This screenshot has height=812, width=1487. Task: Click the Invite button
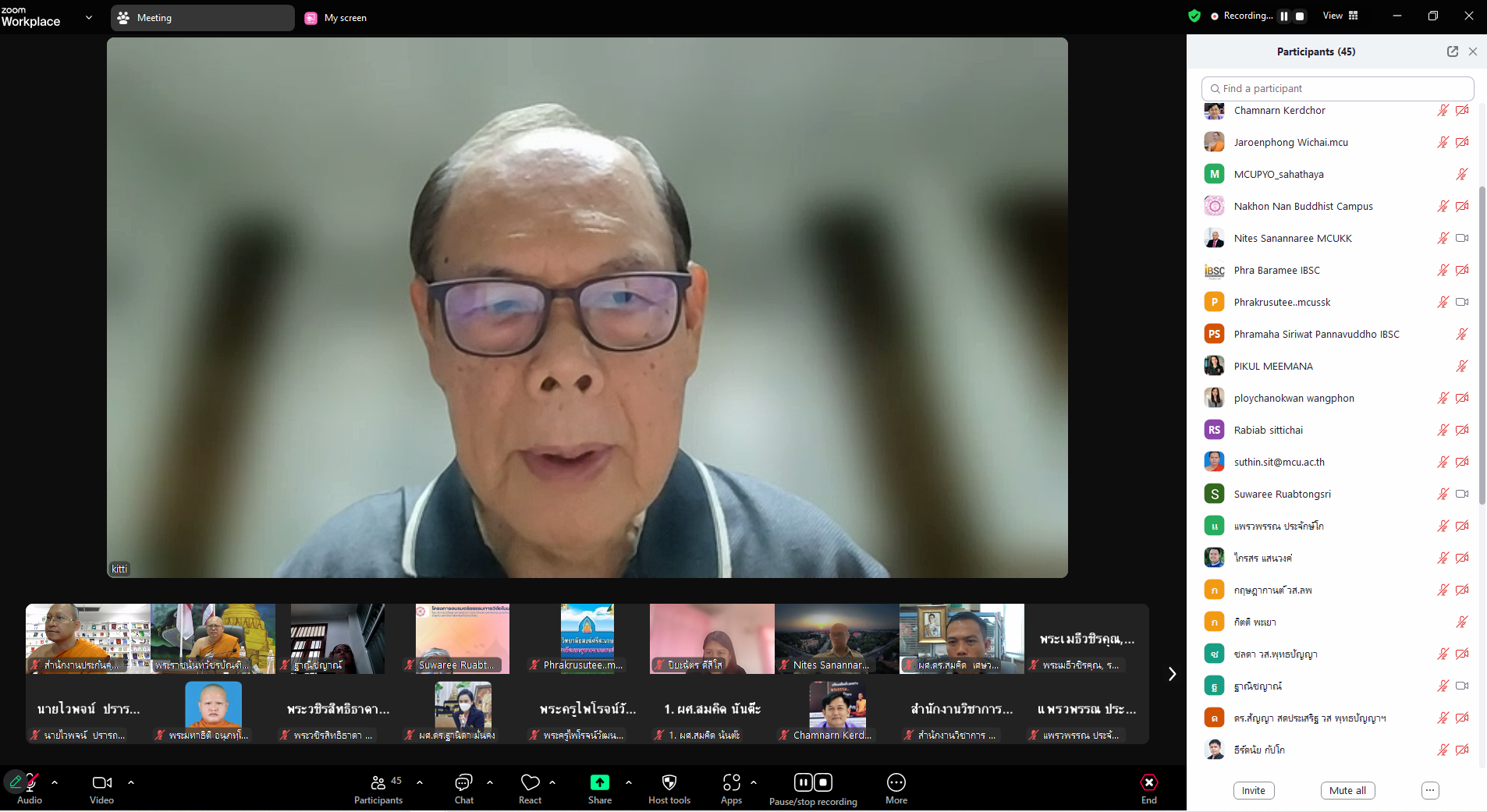[x=1253, y=790]
